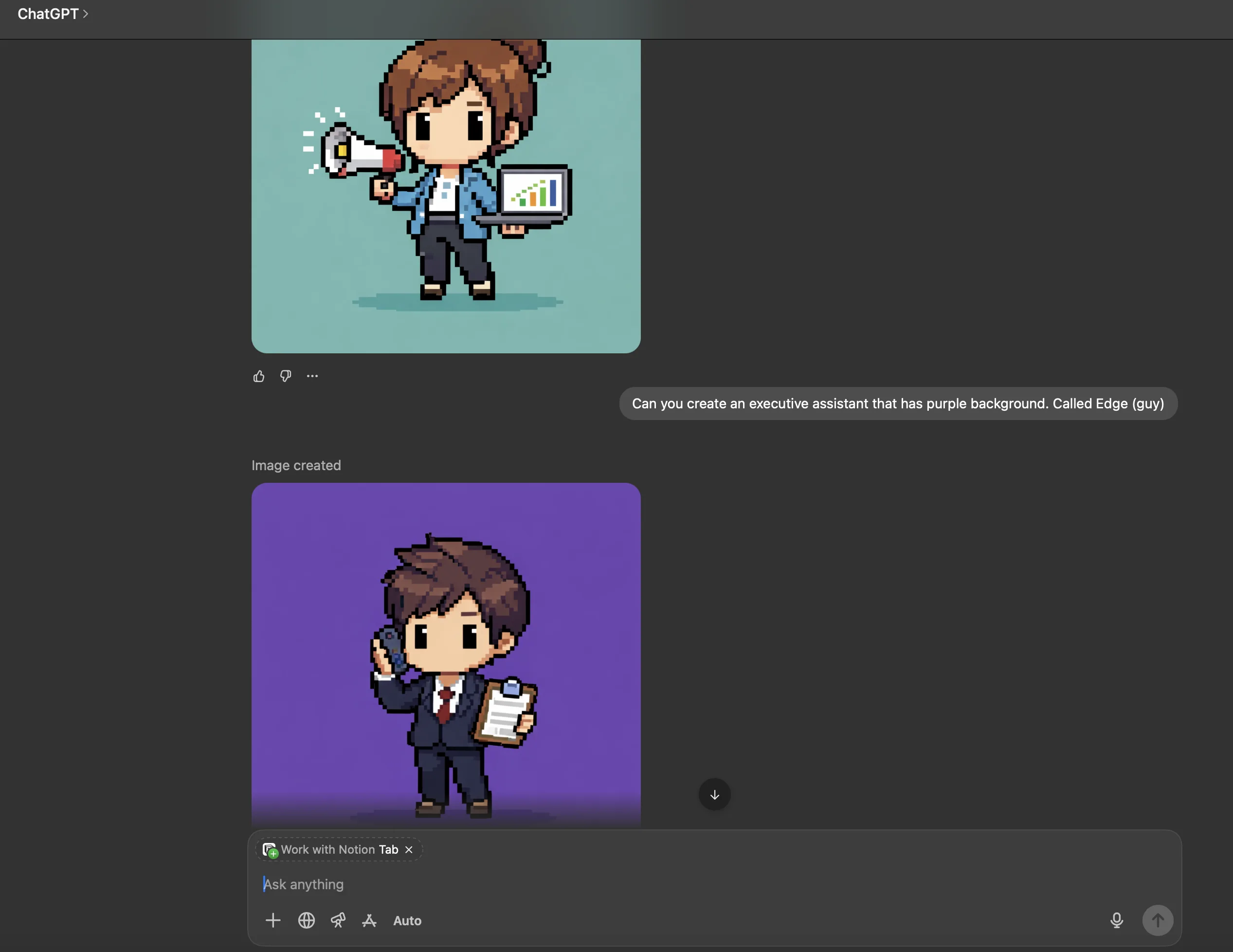Click the thumbs up feedback icon
The width and height of the screenshot is (1233, 952).
click(x=258, y=376)
